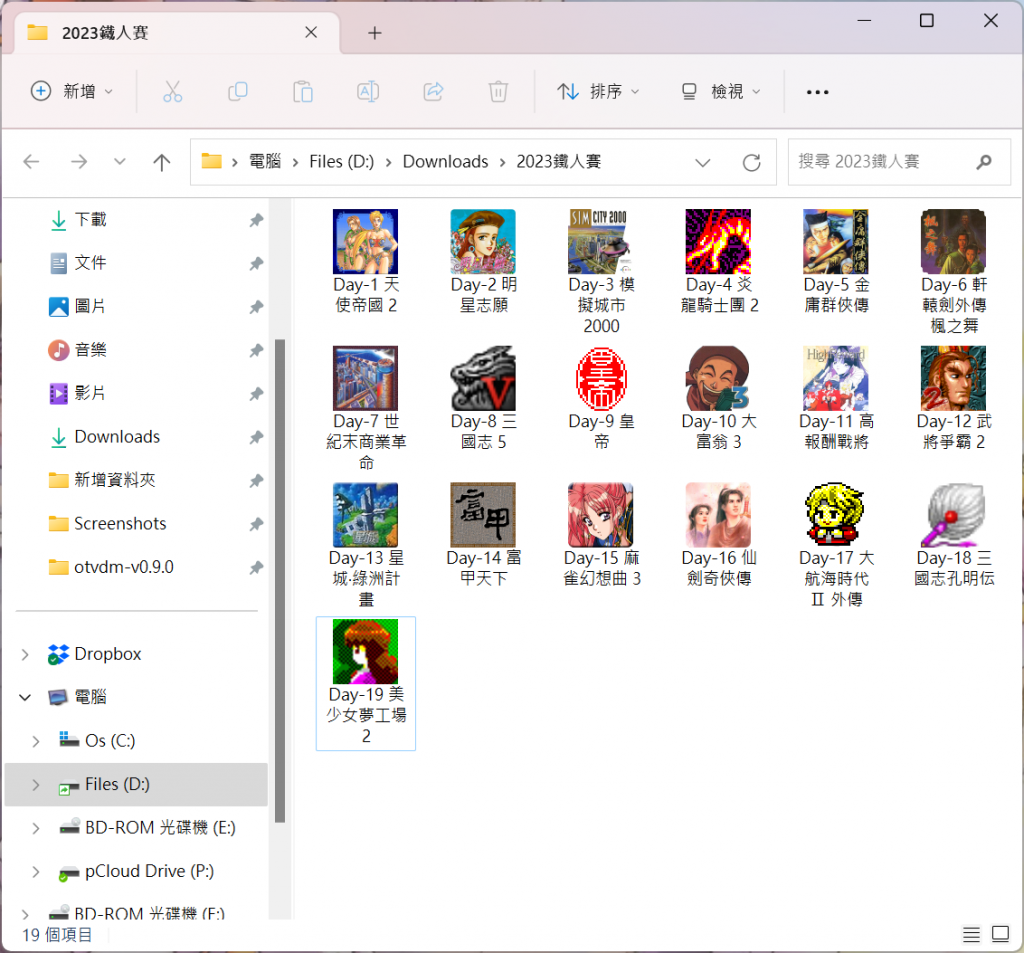Go back with the left arrow

coord(31,161)
